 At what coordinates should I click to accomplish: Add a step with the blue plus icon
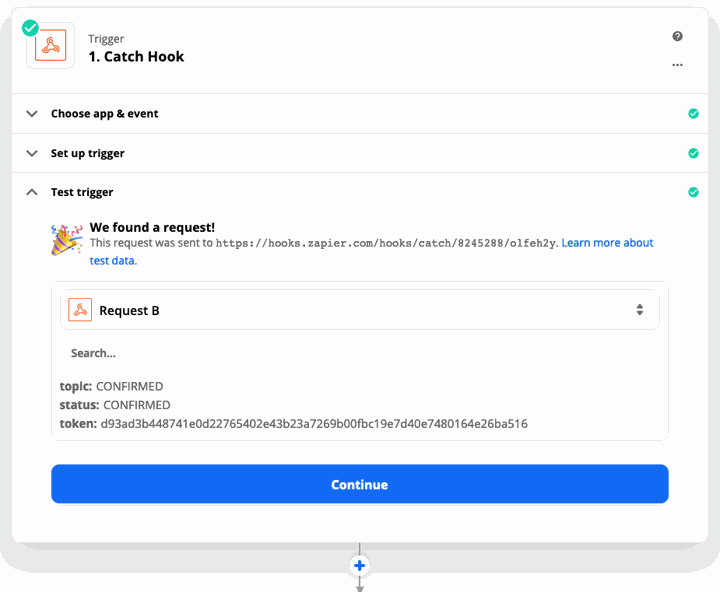click(360, 565)
